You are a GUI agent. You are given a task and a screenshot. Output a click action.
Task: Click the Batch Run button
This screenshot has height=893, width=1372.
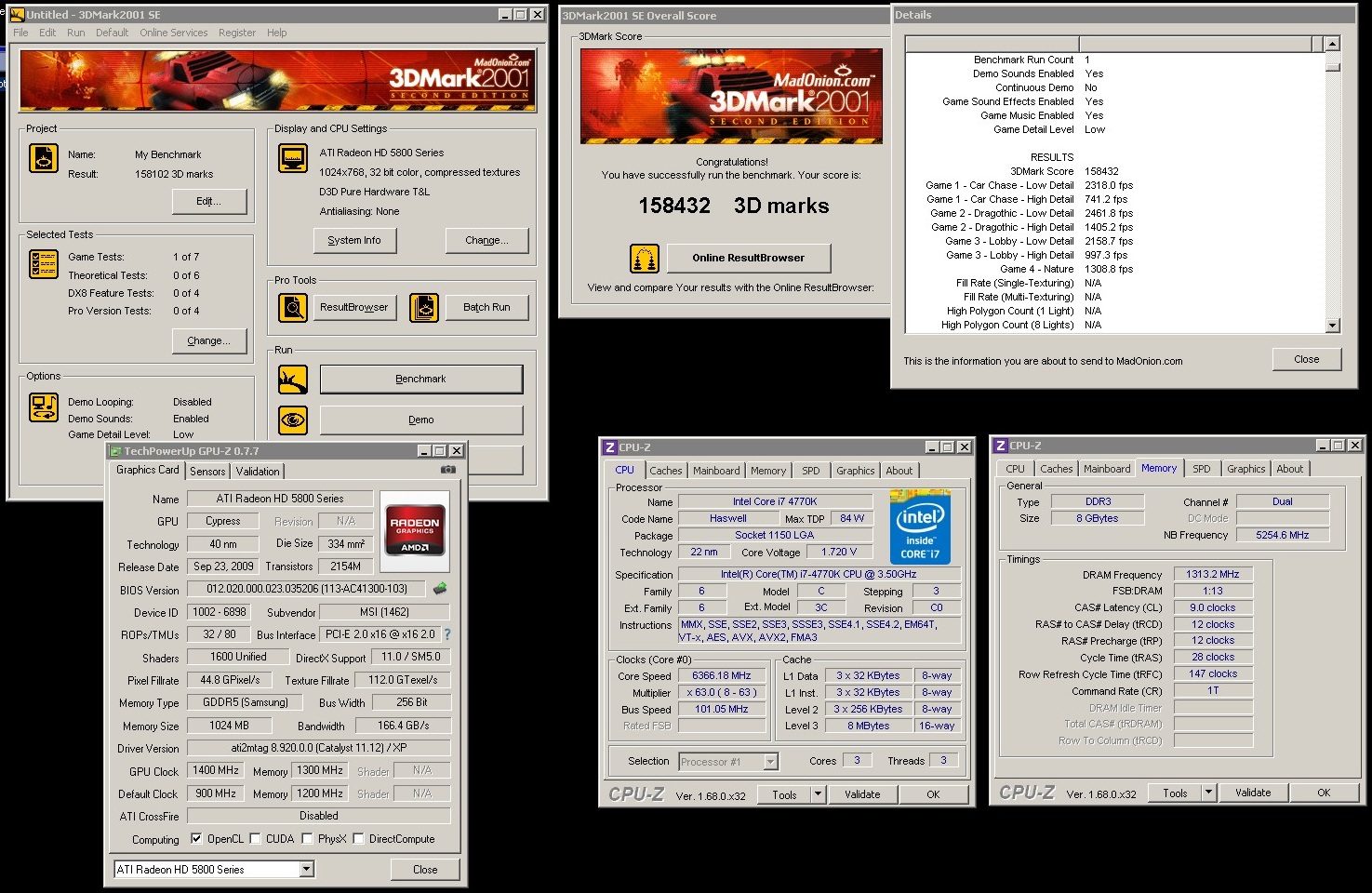[x=486, y=307]
